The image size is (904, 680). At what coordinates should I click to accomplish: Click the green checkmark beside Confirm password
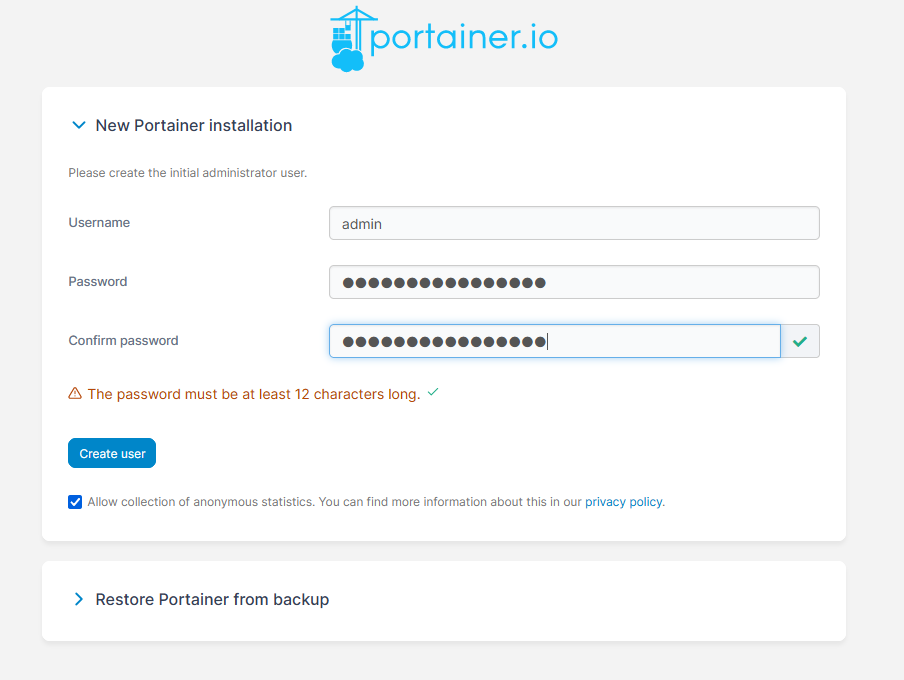[x=800, y=341]
